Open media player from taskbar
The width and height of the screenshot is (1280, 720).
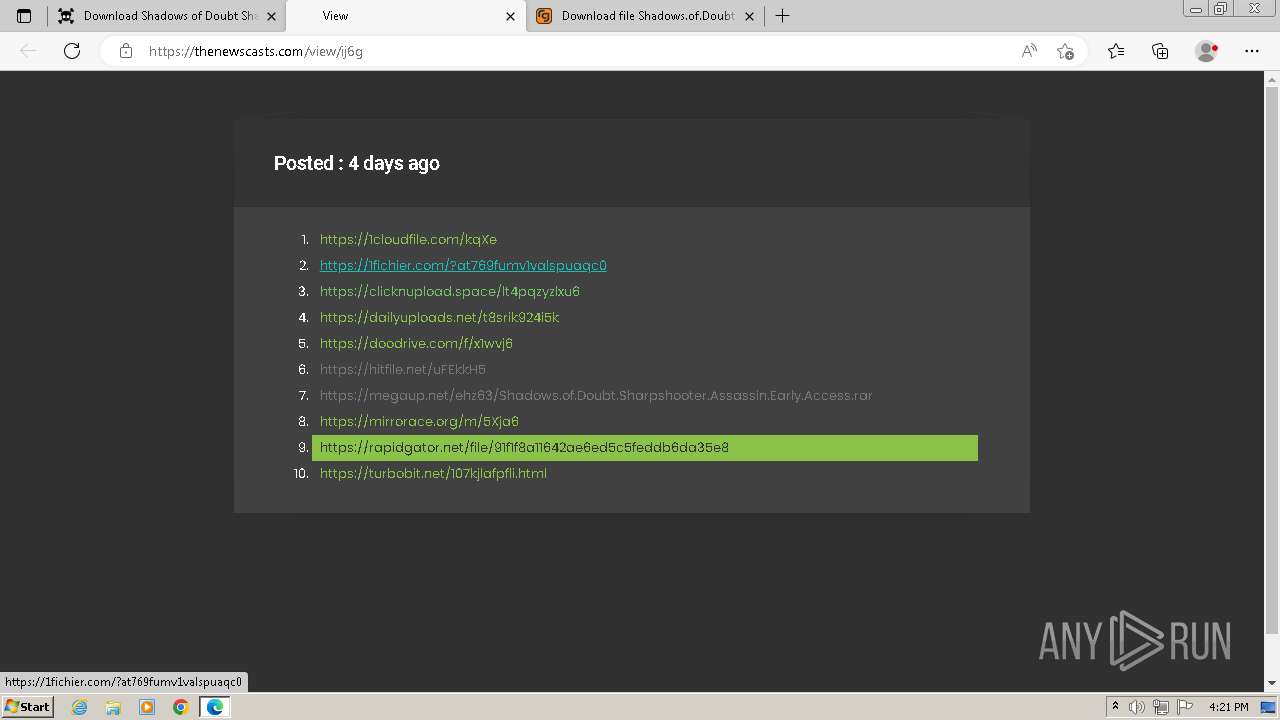coord(147,707)
